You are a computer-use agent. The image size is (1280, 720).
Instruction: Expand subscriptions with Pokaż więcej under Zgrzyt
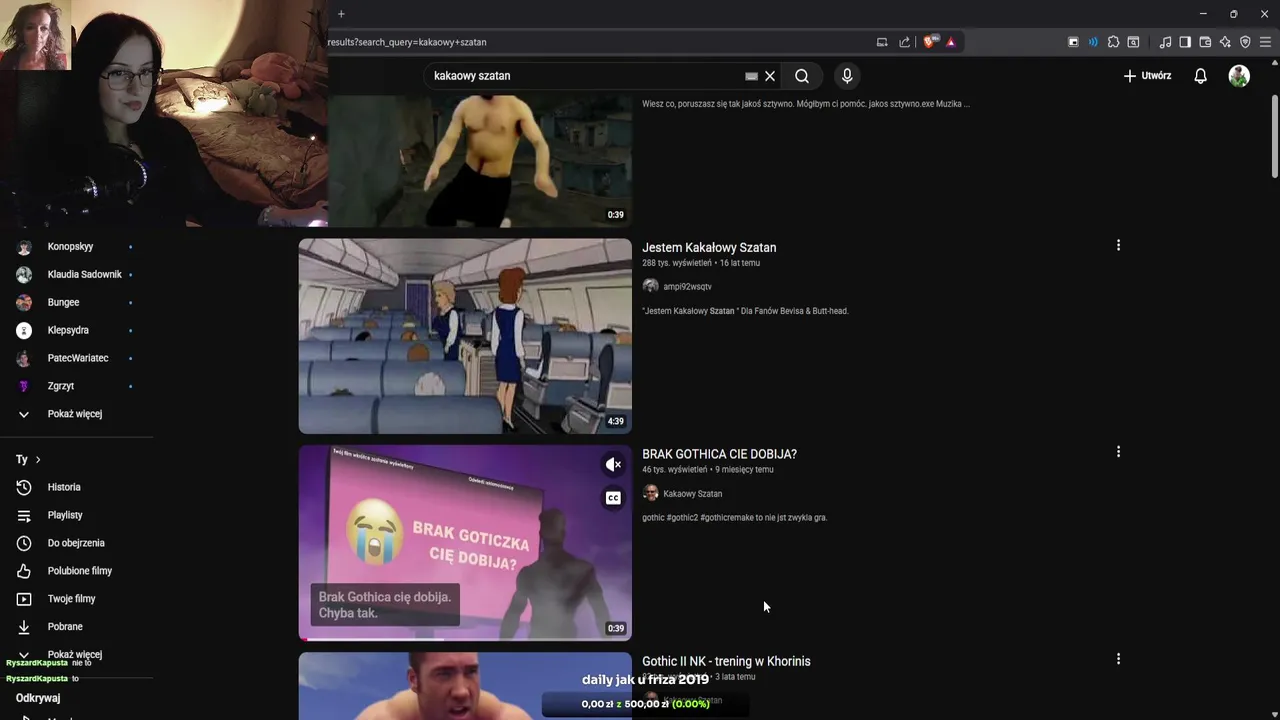76,414
